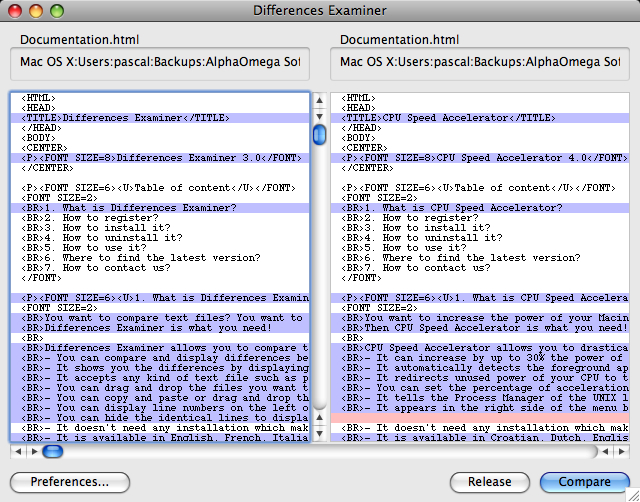
Task: Click the left Documentation.html file label
Action: point(80,40)
